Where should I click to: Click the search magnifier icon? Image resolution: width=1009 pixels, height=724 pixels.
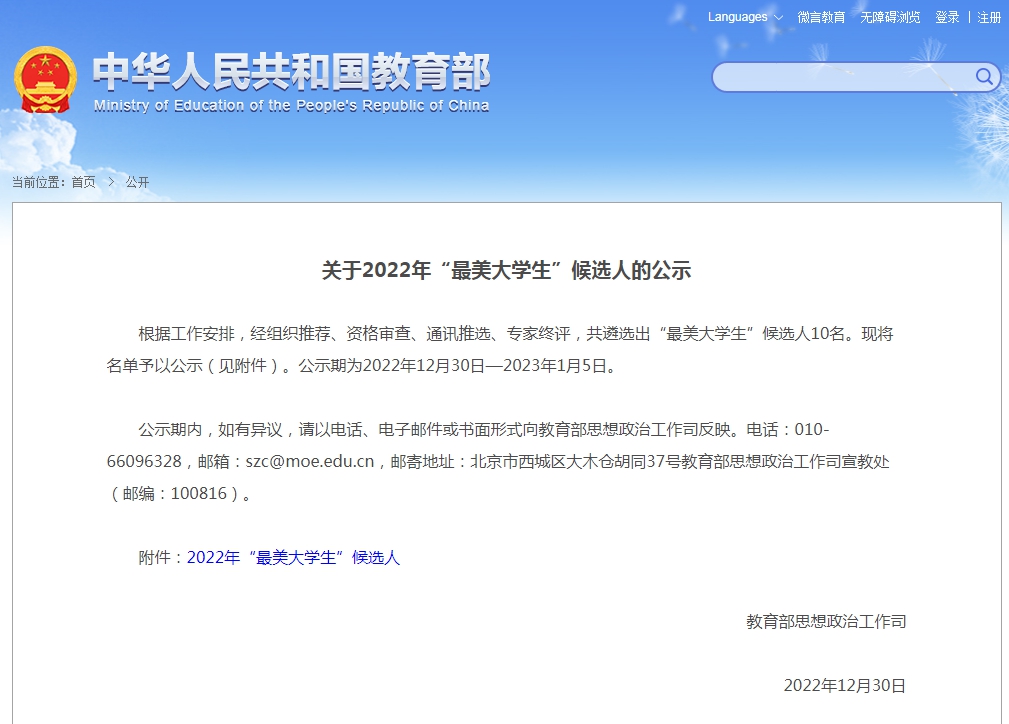click(984, 77)
